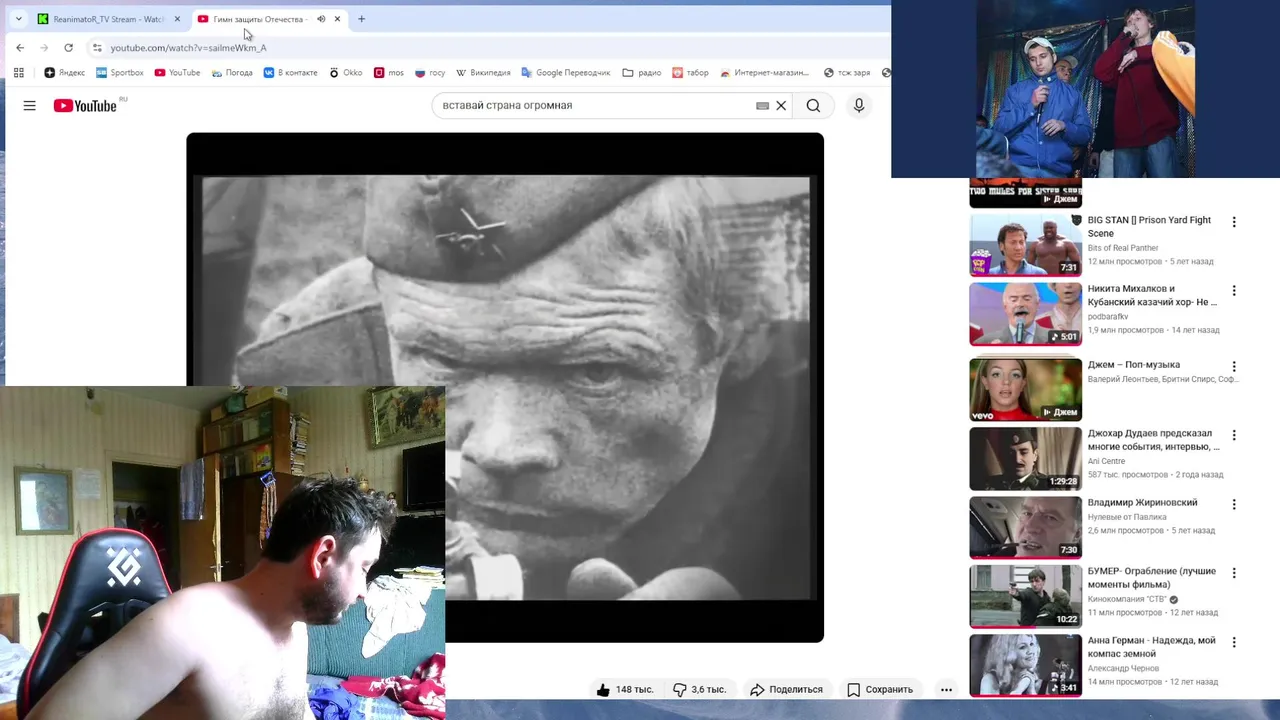The height and width of the screenshot is (720, 1280).
Task: Open the табор bookmark
Action: tap(690, 73)
